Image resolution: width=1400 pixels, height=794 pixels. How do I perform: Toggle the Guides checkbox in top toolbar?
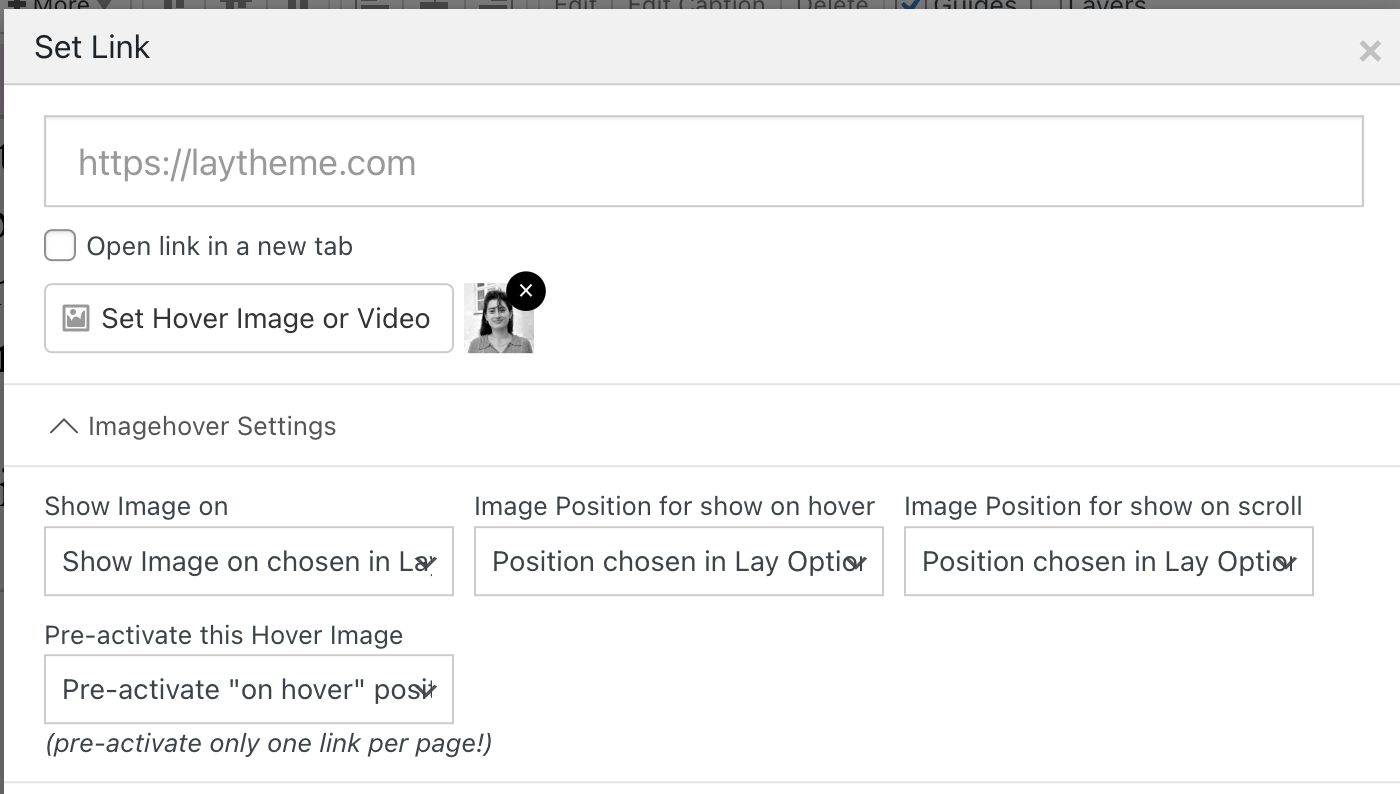coord(909,5)
